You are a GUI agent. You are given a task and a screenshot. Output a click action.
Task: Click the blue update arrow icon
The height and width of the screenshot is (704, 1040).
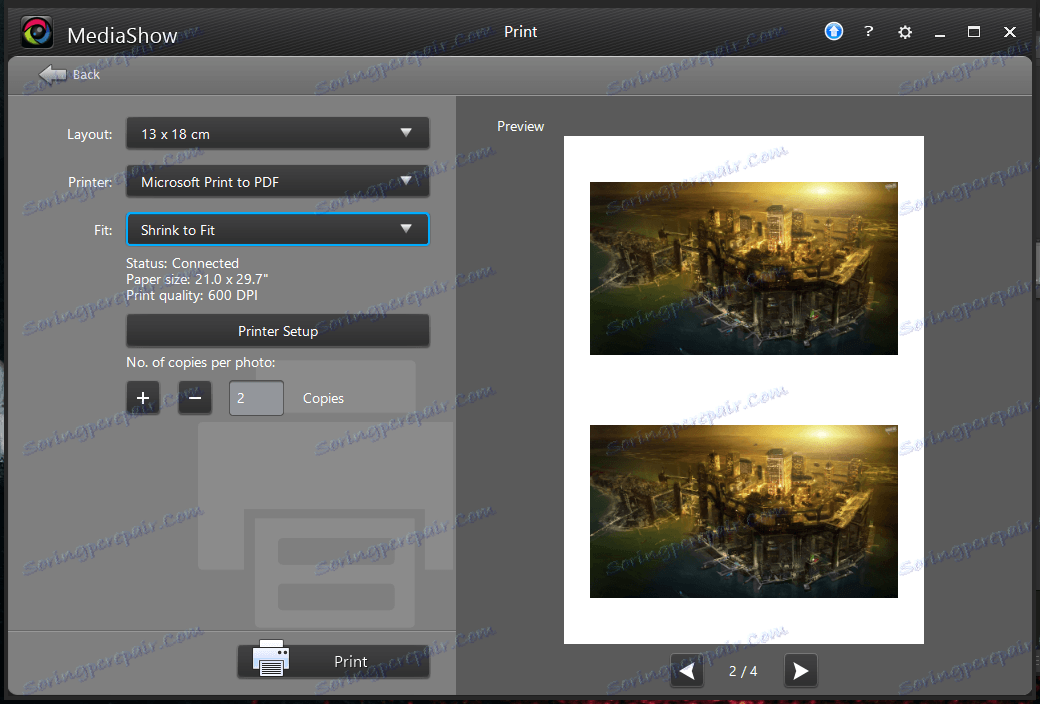834,31
